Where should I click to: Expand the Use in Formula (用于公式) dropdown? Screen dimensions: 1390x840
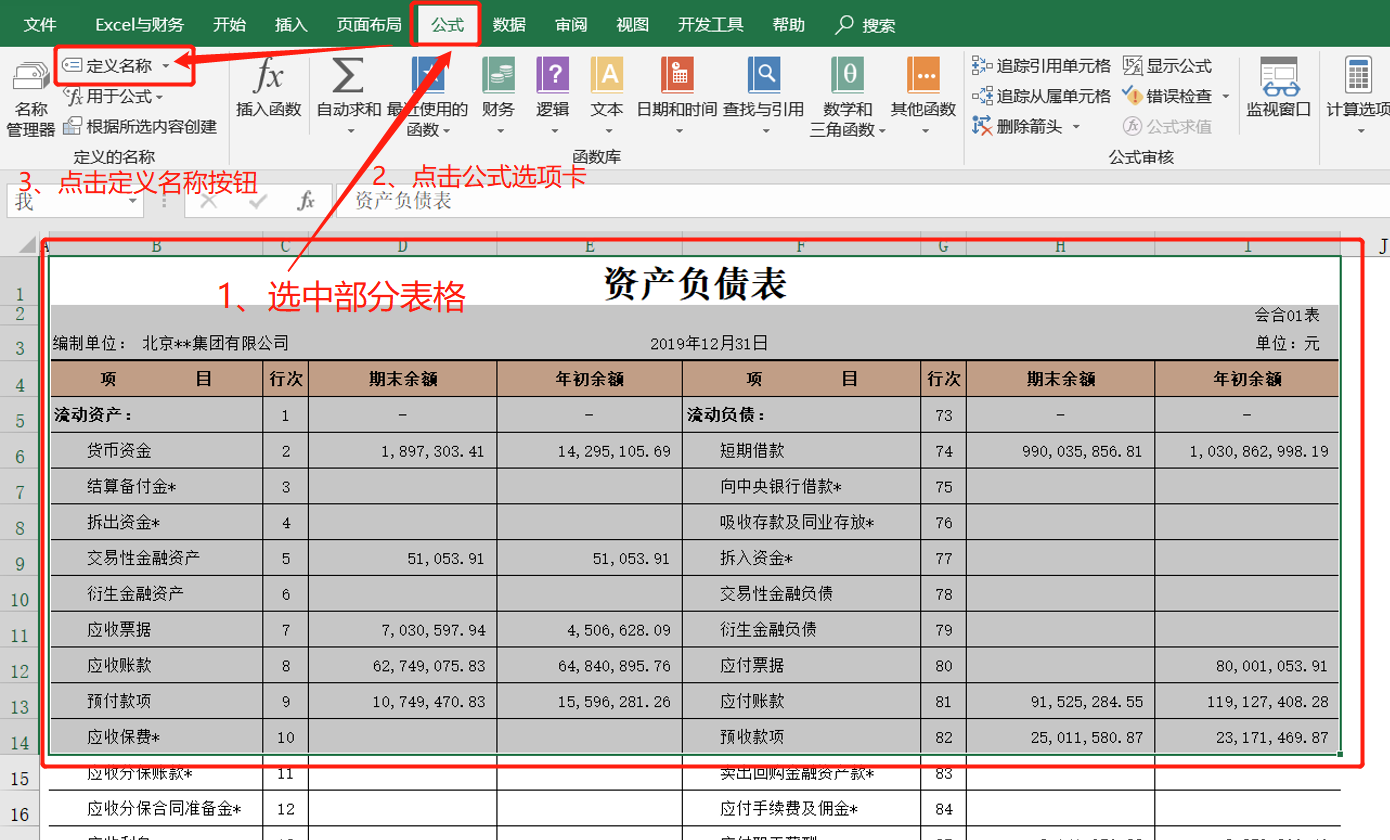point(159,96)
